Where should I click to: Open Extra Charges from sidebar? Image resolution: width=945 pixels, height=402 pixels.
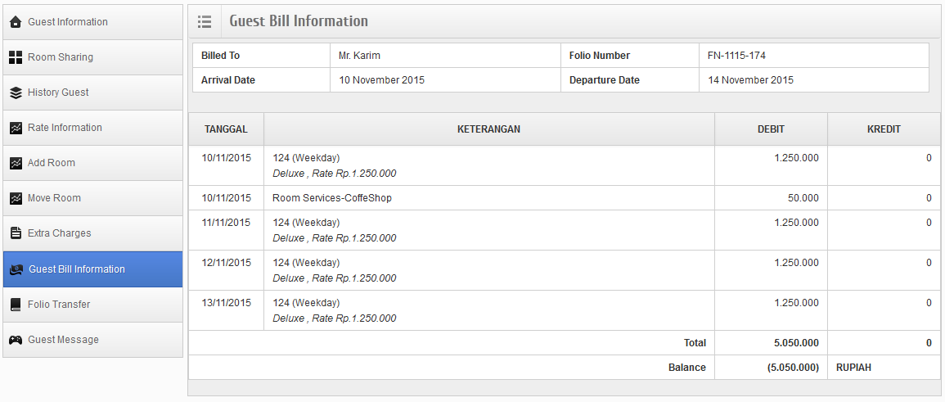click(x=59, y=234)
